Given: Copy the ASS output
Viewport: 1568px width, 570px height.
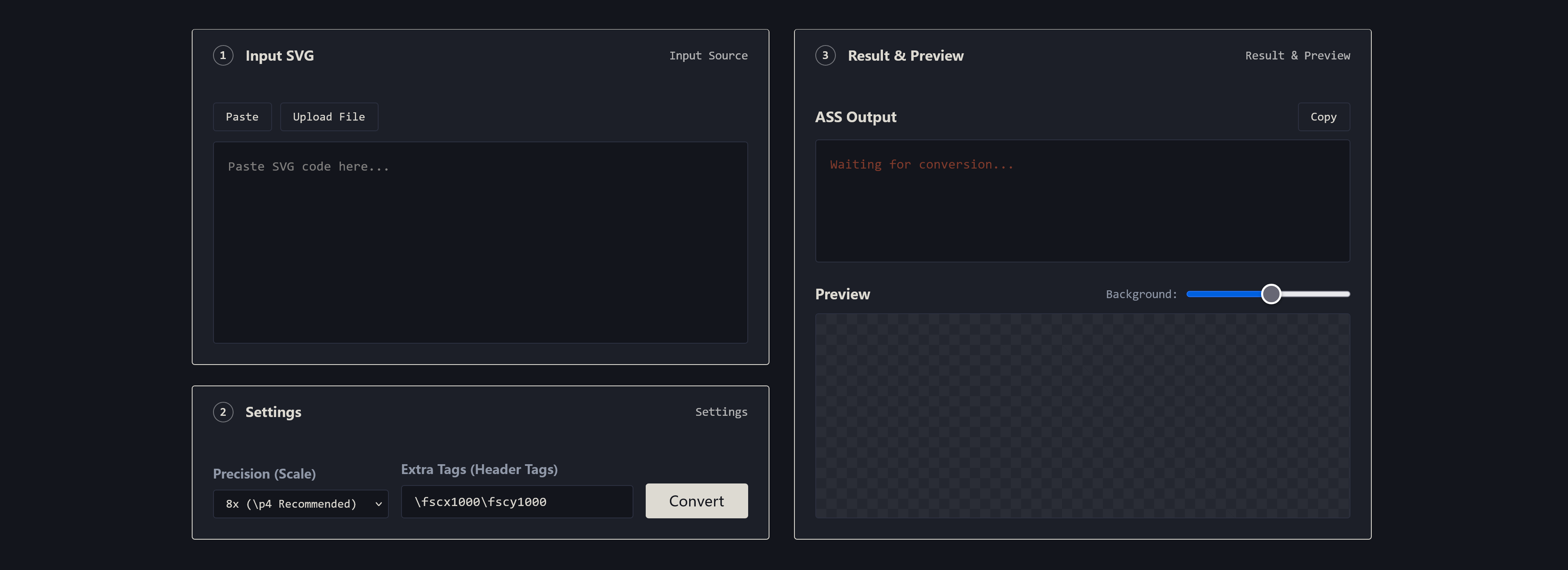Looking at the screenshot, I should click(x=1323, y=117).
